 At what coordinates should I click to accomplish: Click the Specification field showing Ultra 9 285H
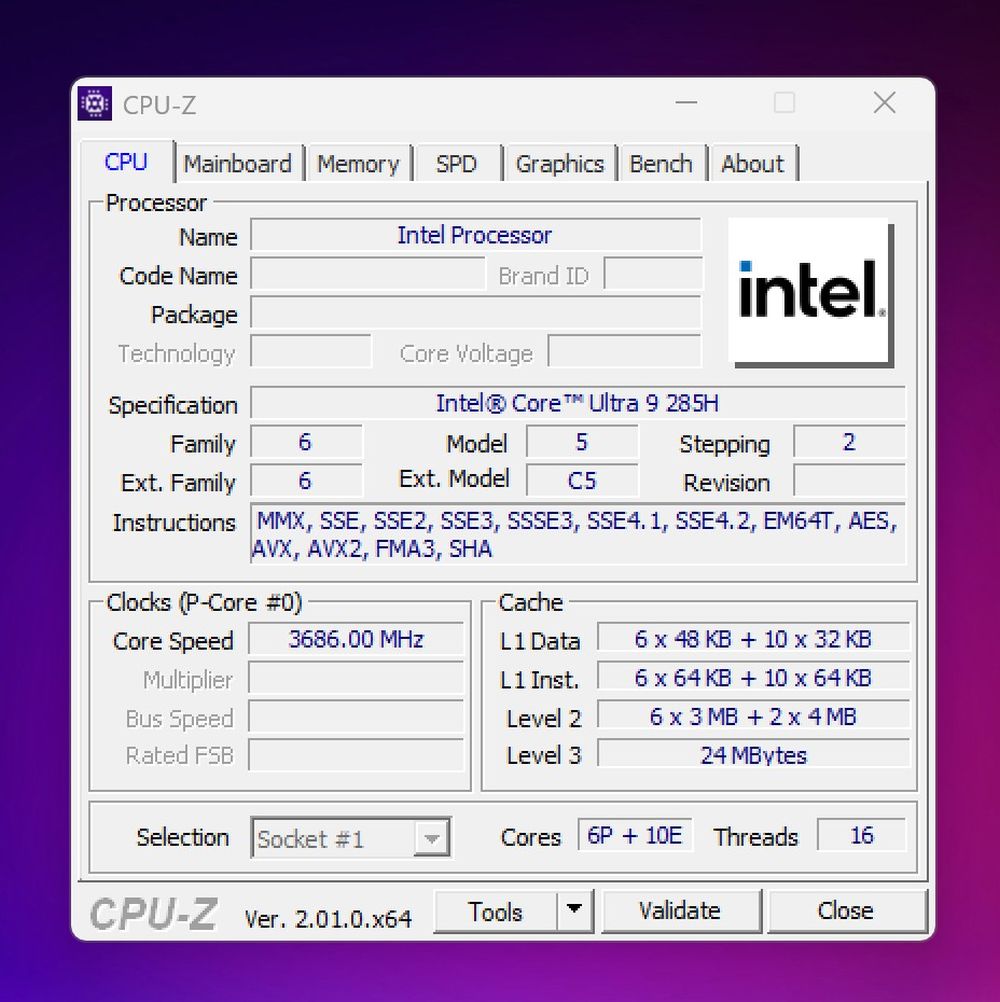pyautogui.click(x=577, y=404)
